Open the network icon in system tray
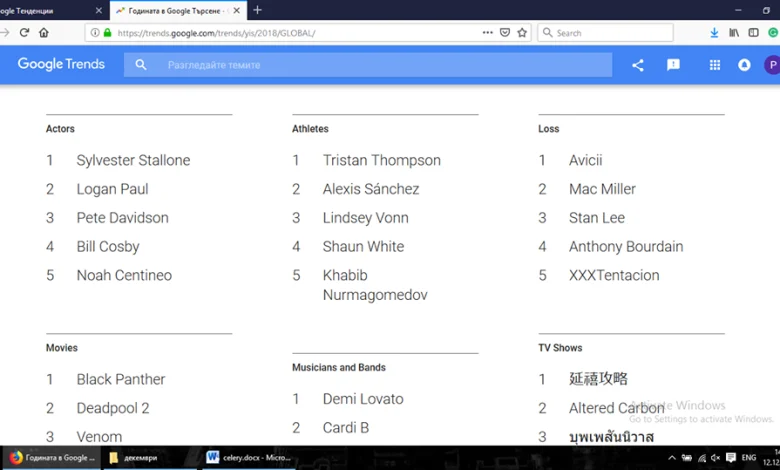The height and width of the screenshot is (470, 780). point(701,458)
